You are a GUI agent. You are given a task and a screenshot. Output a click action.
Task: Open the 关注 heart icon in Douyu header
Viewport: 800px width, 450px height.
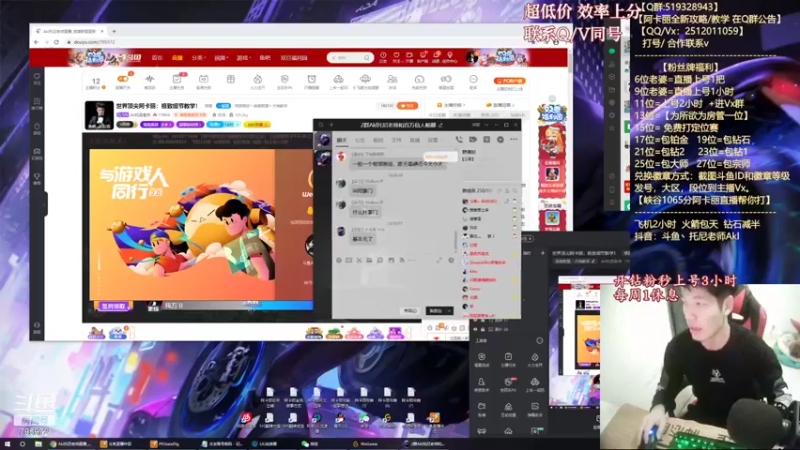396,56
